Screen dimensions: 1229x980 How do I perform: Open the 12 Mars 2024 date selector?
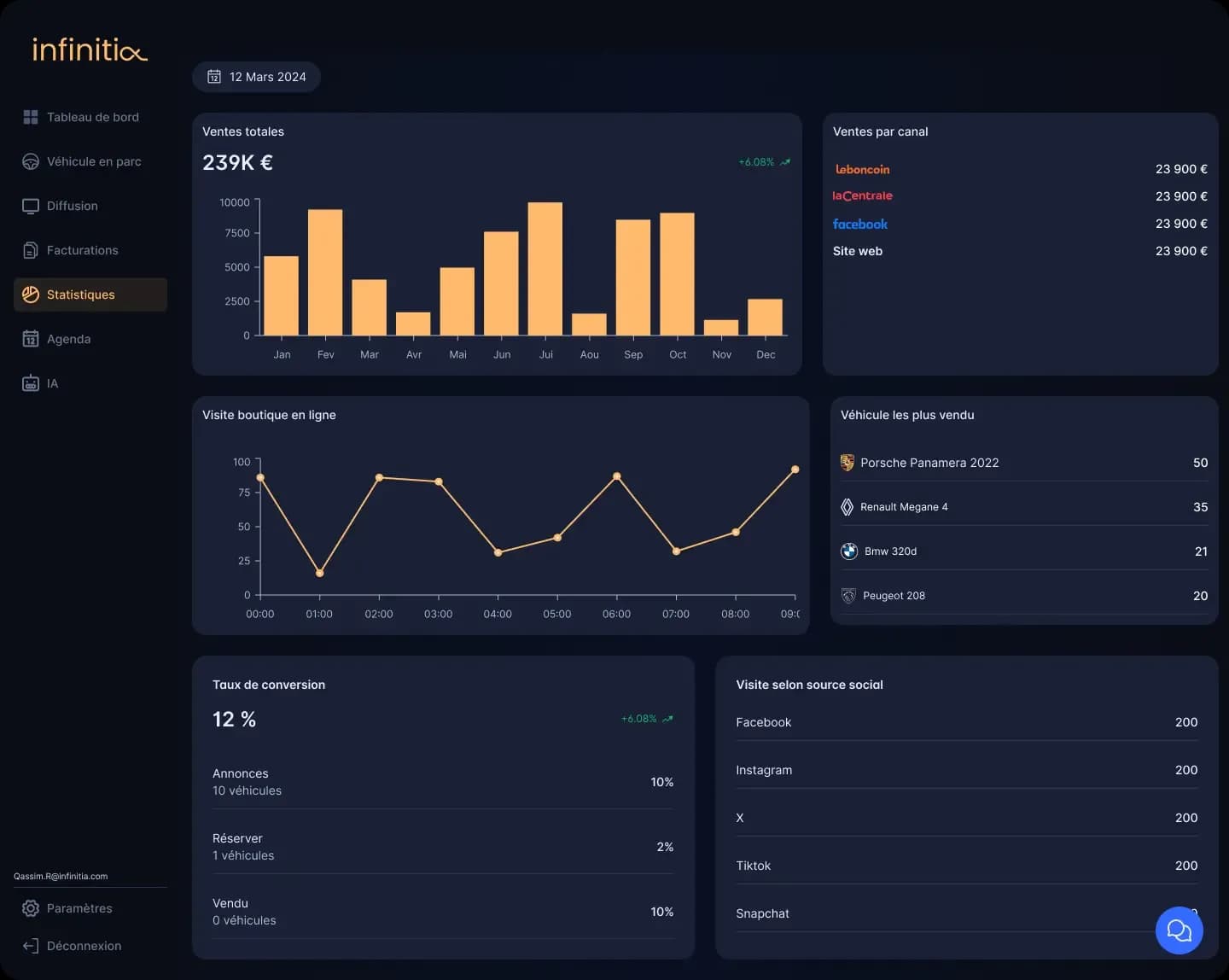coord(256,77)
